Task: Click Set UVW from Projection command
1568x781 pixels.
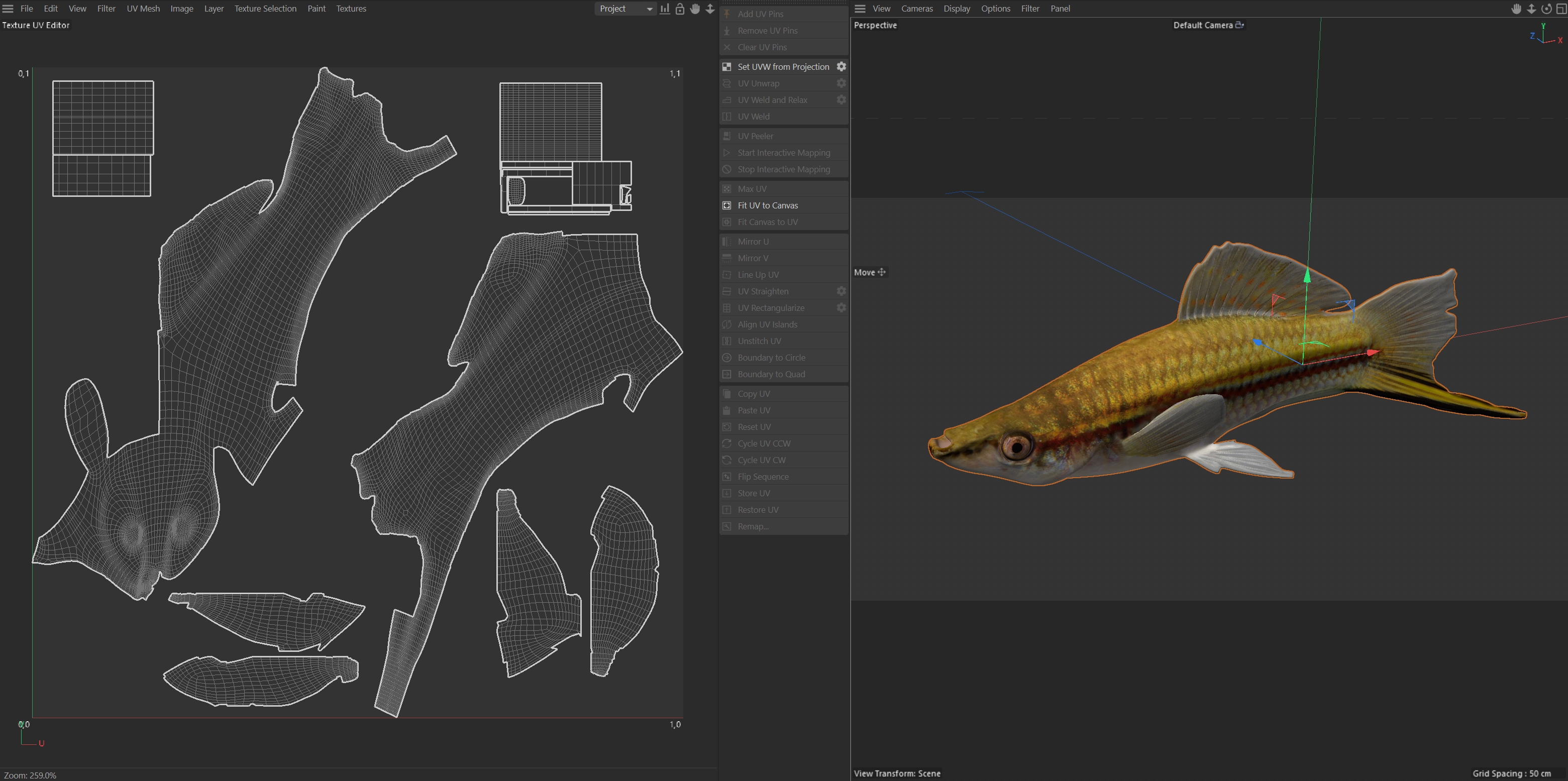Action: pyautogui.click(x=783, y=66)
